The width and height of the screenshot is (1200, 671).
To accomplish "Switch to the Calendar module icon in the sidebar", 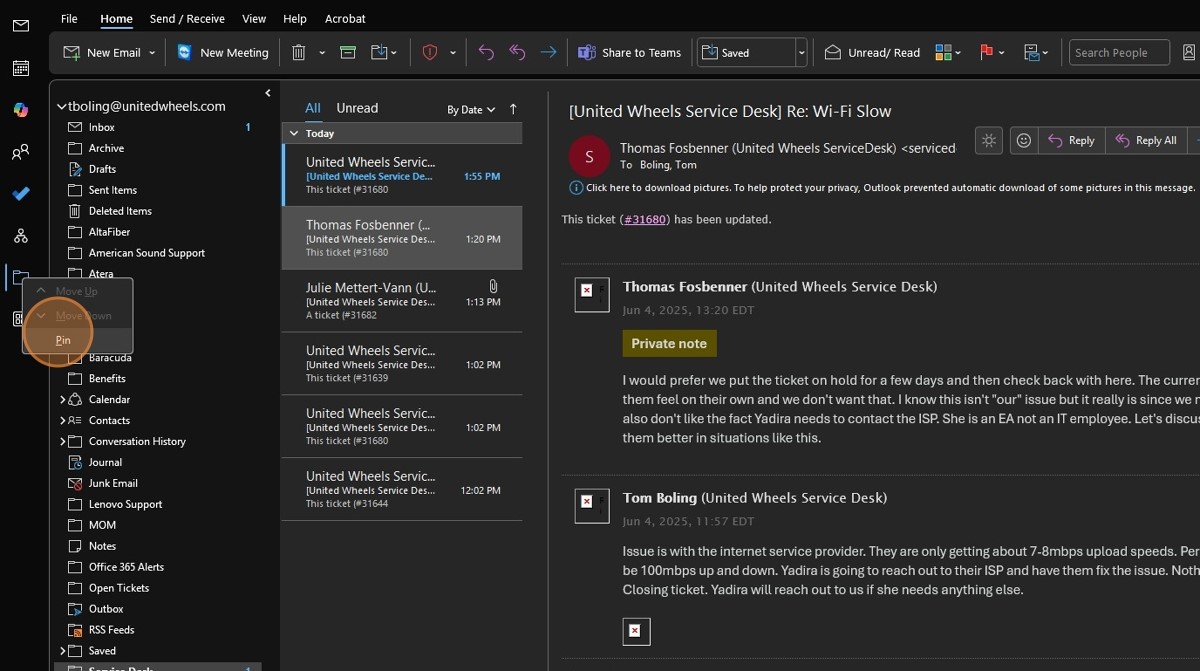I will [20, 68].
